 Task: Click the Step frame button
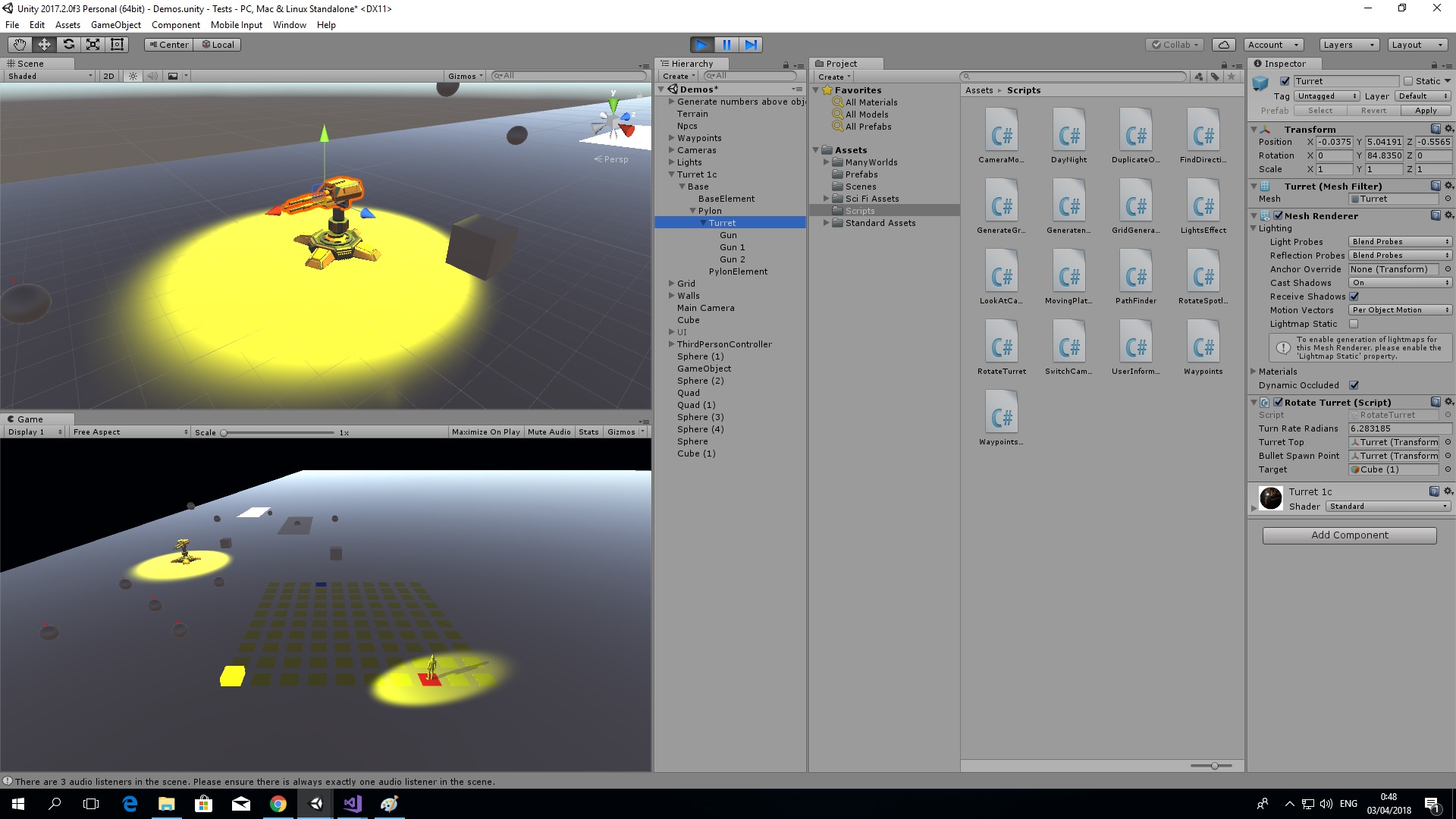coord(751,45)
